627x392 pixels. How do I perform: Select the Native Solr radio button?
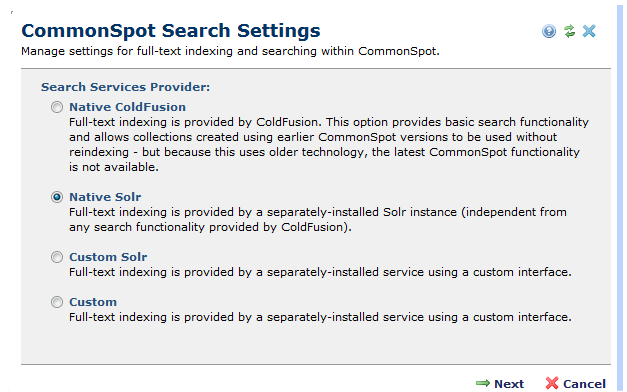coord(57,197)
